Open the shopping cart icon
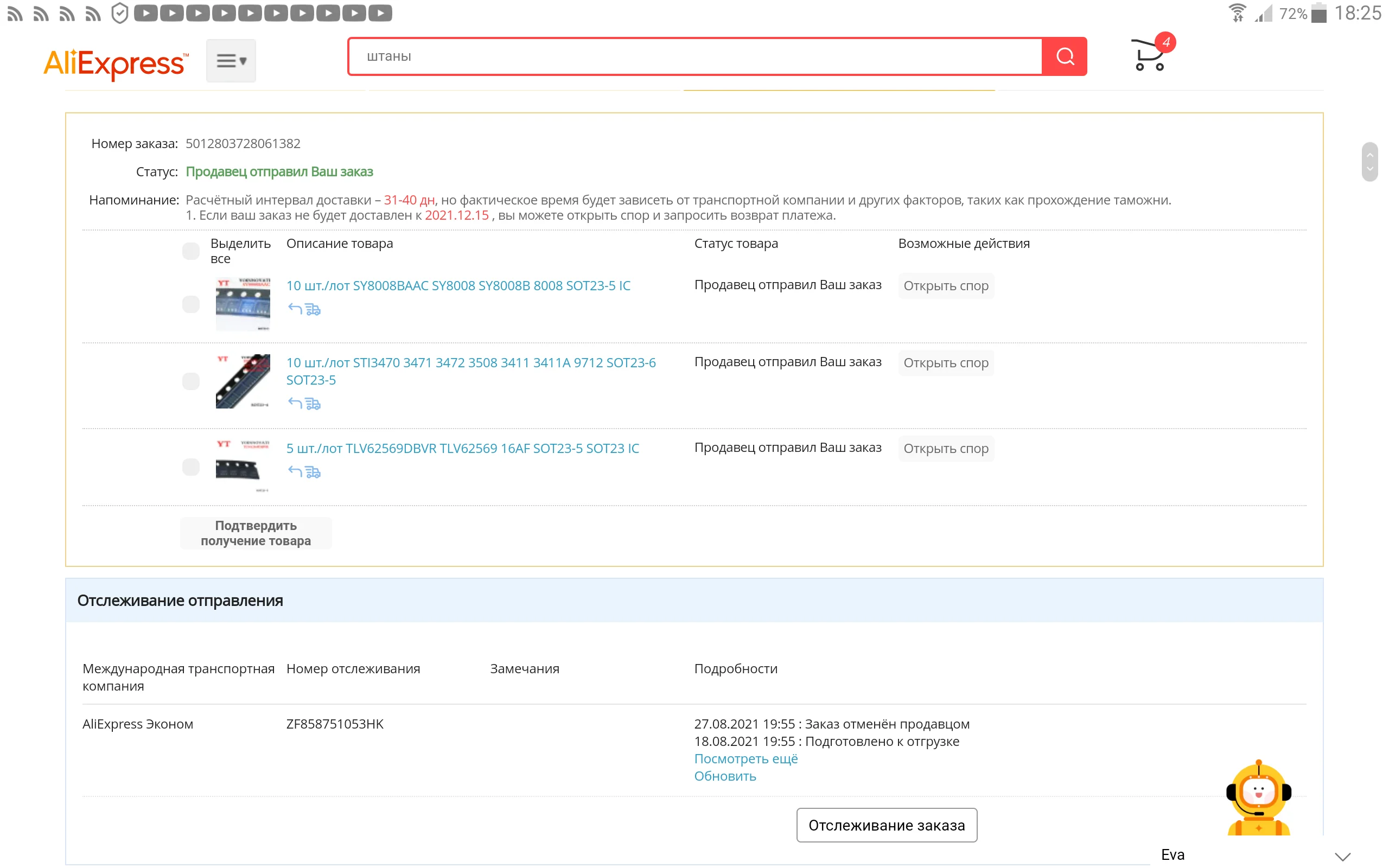The width and height of the screenshot is (1389, 868). point(1149,55)
